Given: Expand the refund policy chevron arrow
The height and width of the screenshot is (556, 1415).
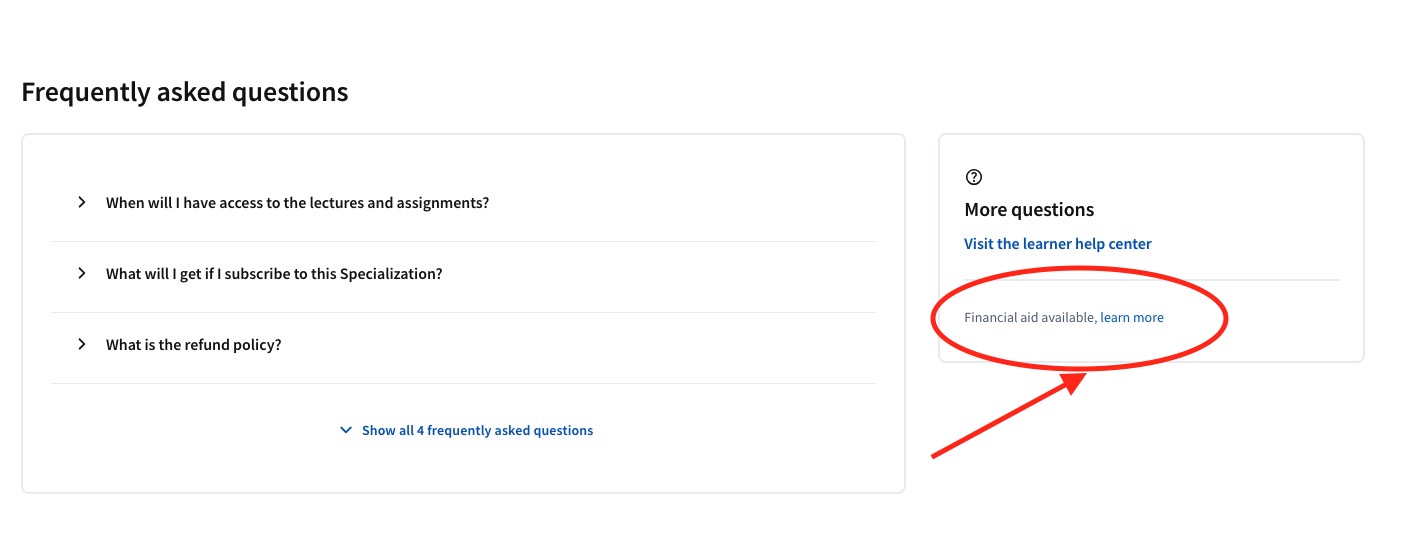Looking at the screenshot, I should pos(82,344).
